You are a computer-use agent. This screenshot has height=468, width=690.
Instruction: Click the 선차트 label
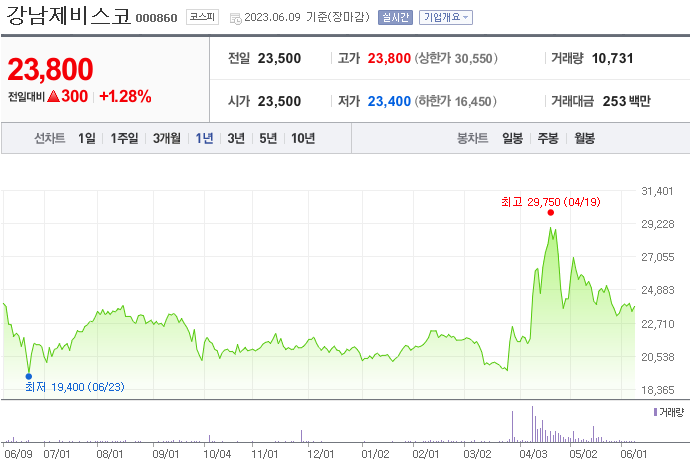pyautogui.click(x=50, y=139)
